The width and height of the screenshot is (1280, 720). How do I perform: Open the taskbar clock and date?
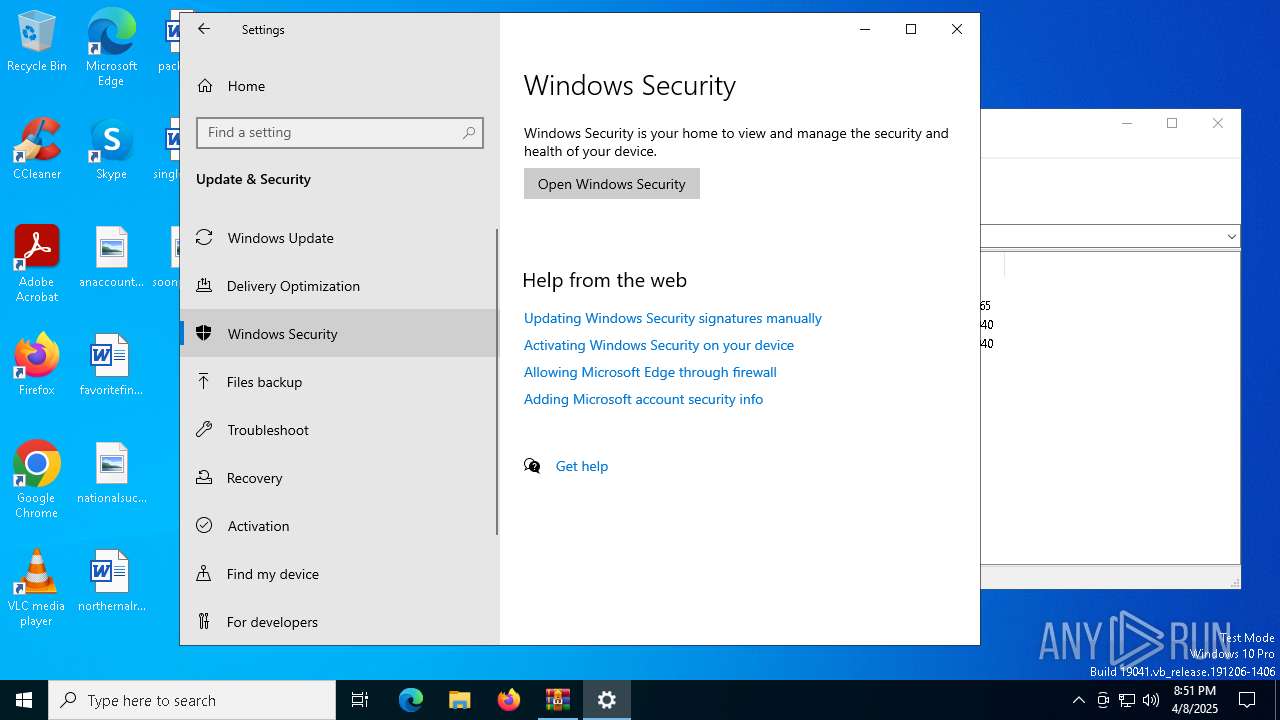coord(1195,700)
